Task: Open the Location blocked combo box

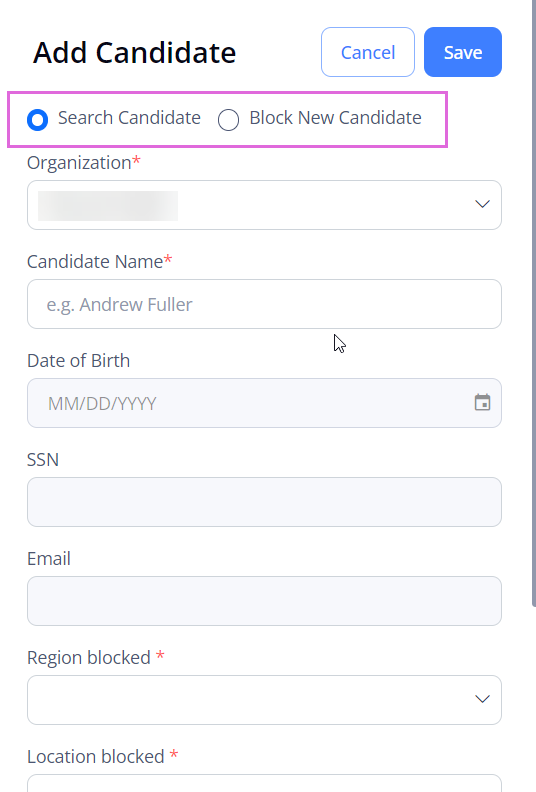Action: (x=264, y=783)
